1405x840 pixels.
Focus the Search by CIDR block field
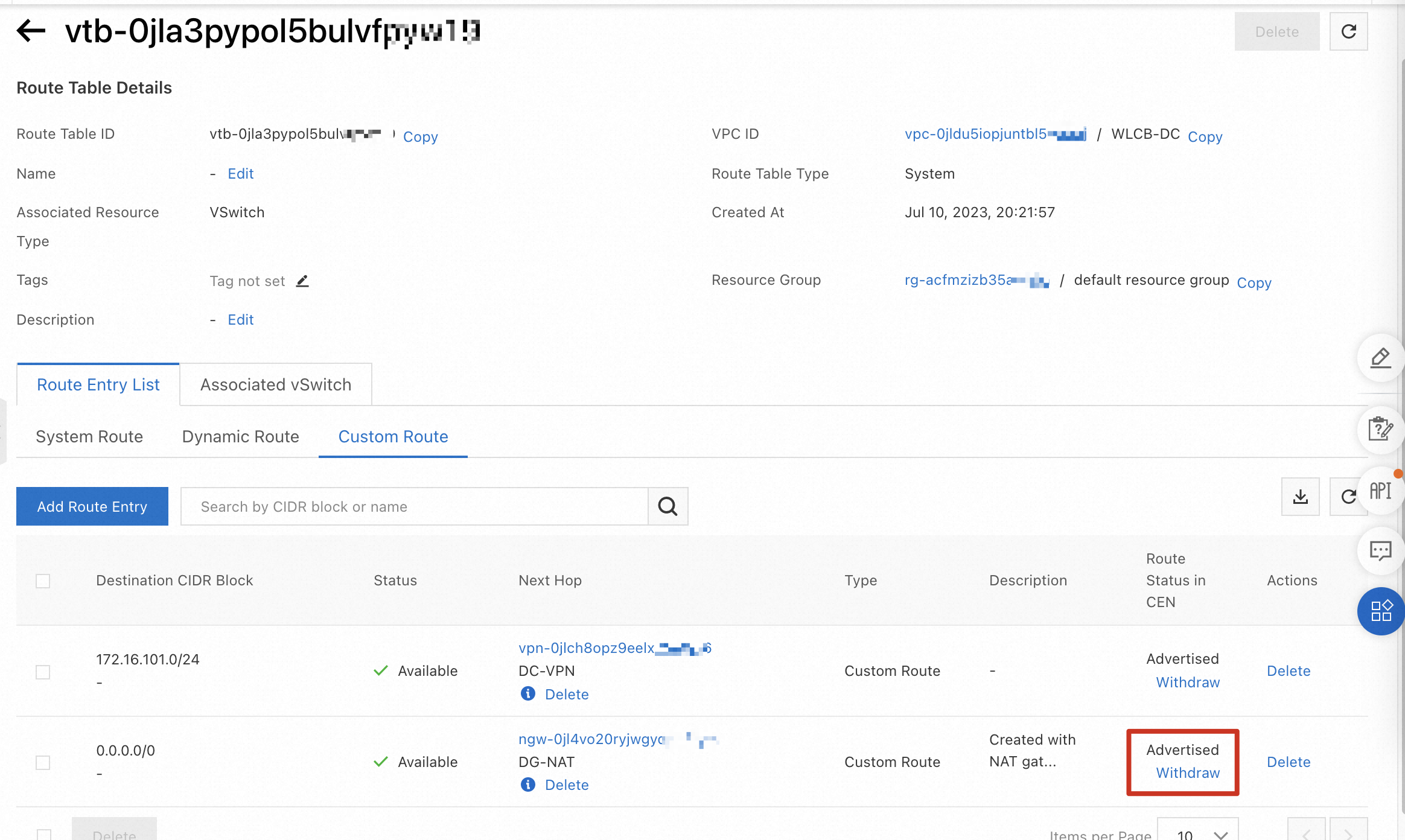(x=414, y=506)
